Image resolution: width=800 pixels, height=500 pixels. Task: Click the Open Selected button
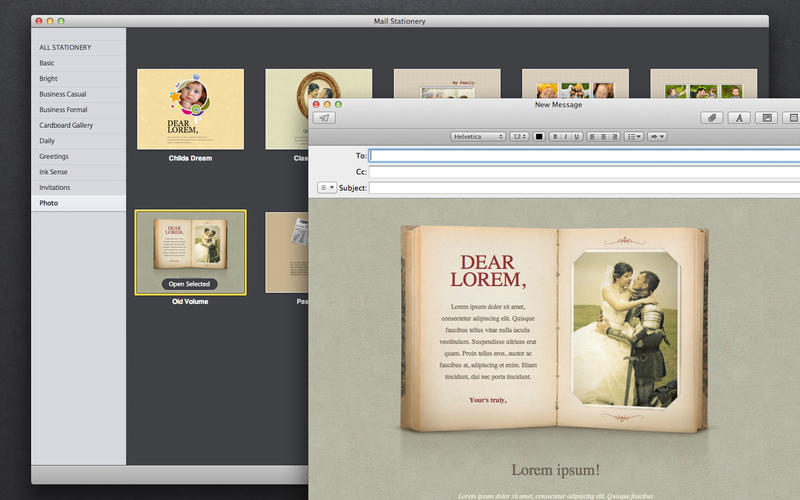point(189,284)
